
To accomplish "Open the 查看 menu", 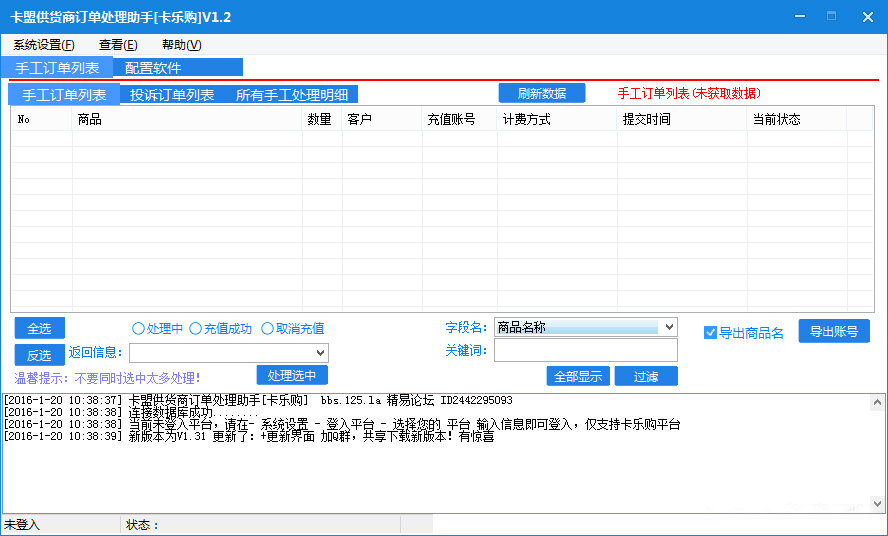I will (118, 45).
